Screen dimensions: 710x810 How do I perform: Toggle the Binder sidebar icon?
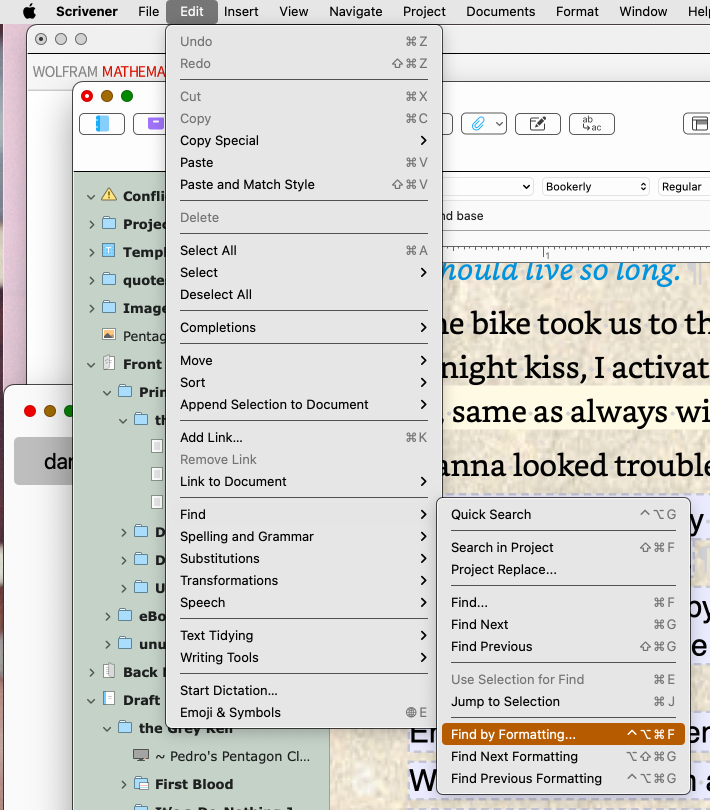click(x=102, y=124)
